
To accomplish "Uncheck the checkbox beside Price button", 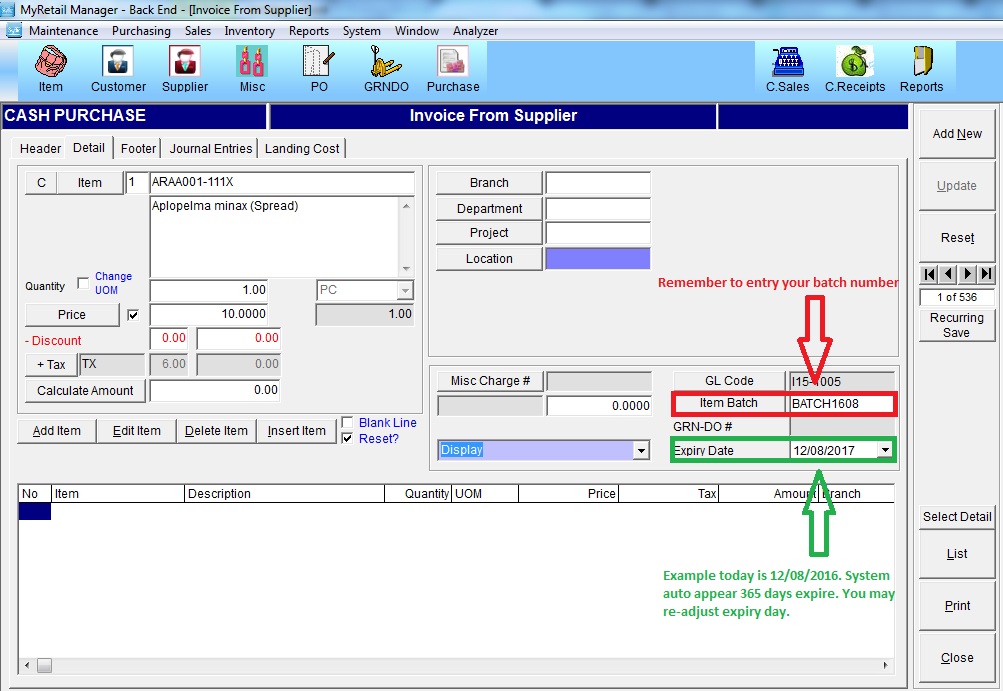I will (134, 315).
